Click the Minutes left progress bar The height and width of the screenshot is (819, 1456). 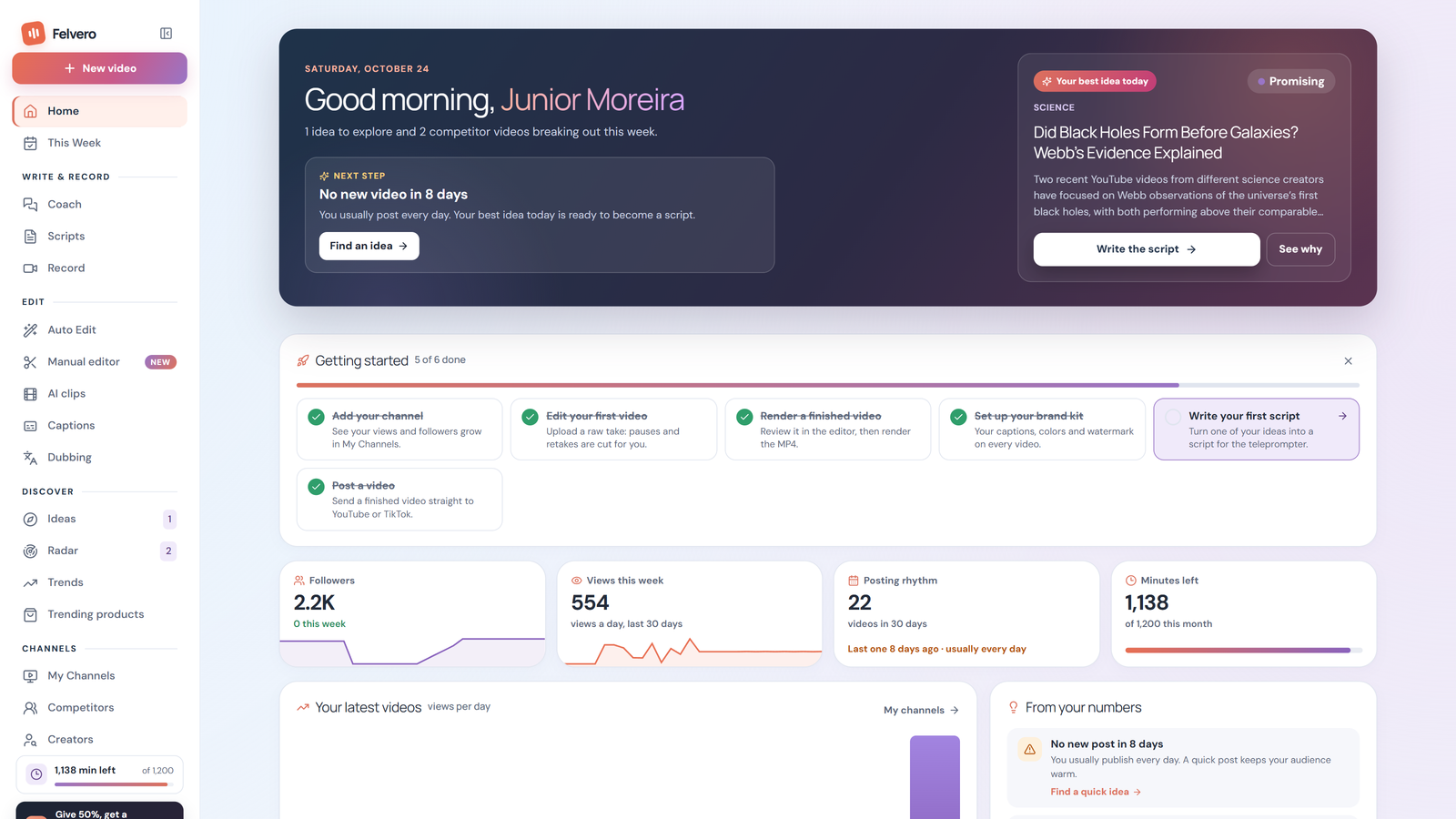(x=1243, y=650)
